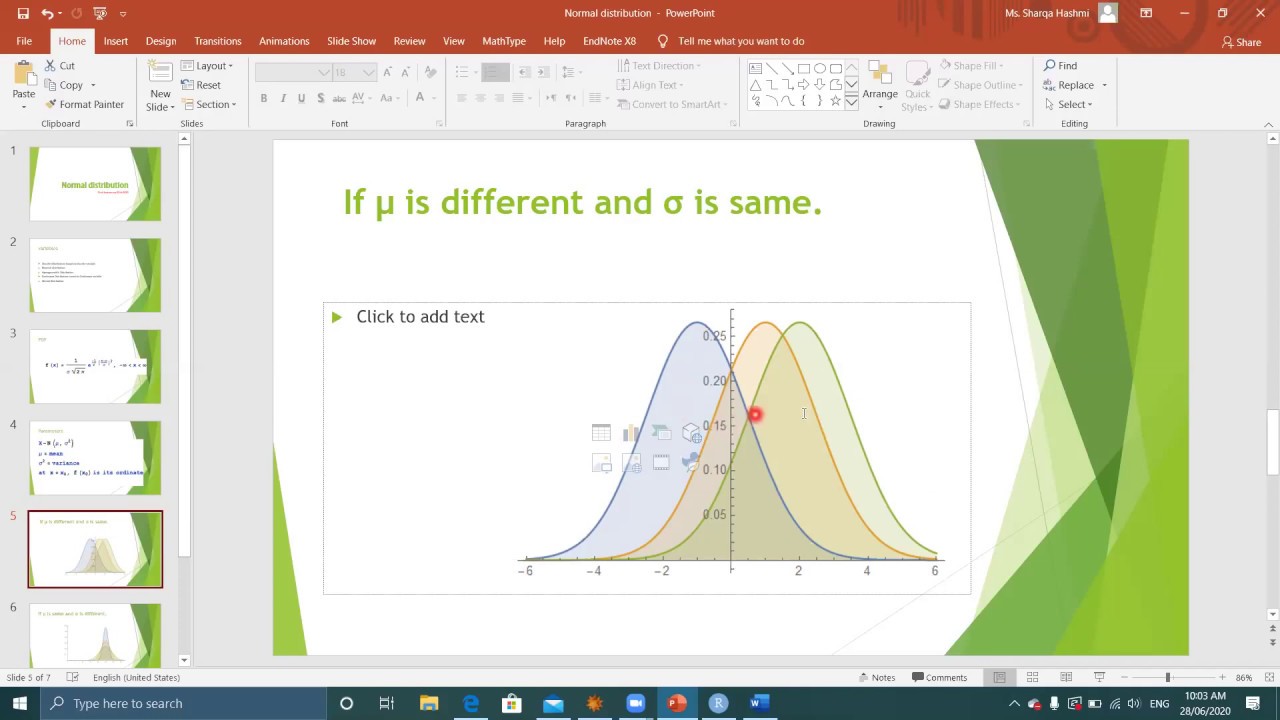Toggle Bold formatting
Viewport: 1280px width, 720px height.
264,98
